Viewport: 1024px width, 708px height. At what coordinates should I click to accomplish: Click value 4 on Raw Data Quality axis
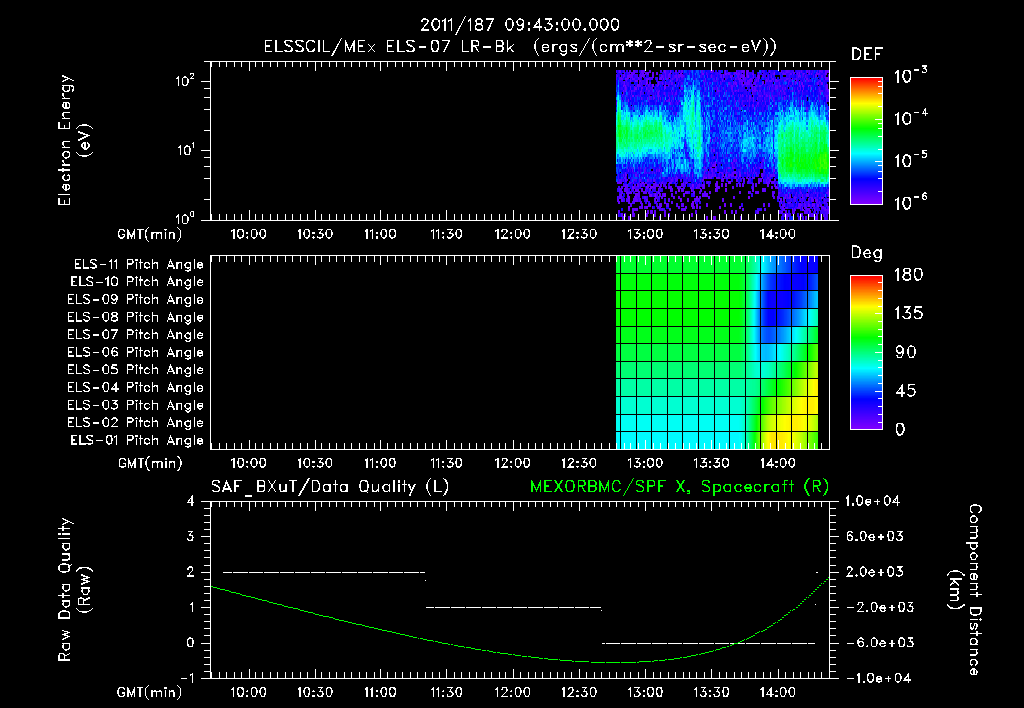click(191, 502)
